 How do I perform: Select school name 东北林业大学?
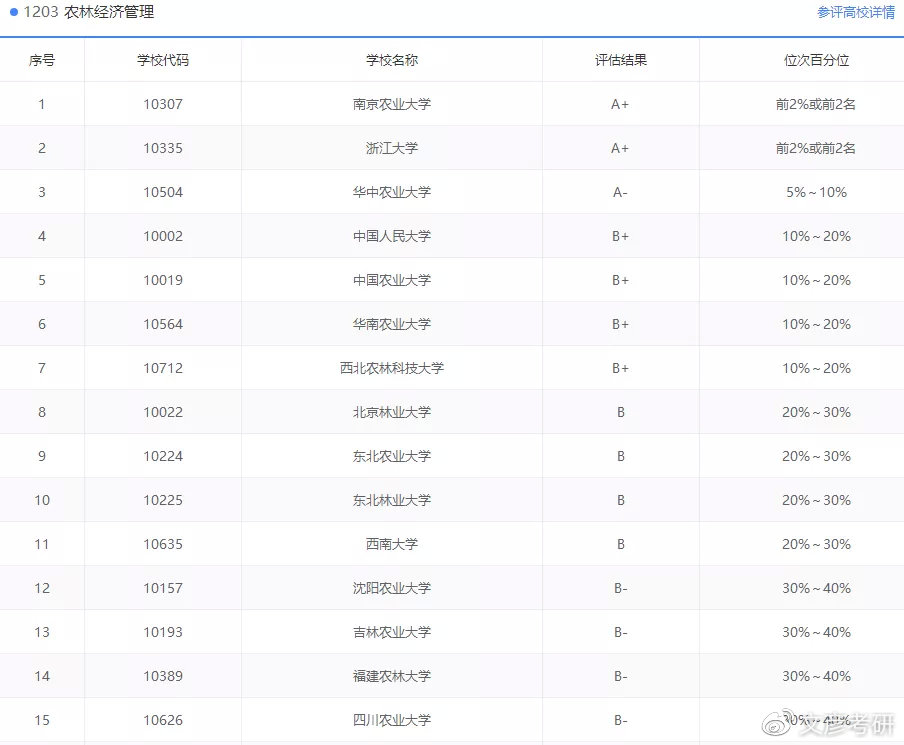[x=392, y=500]
